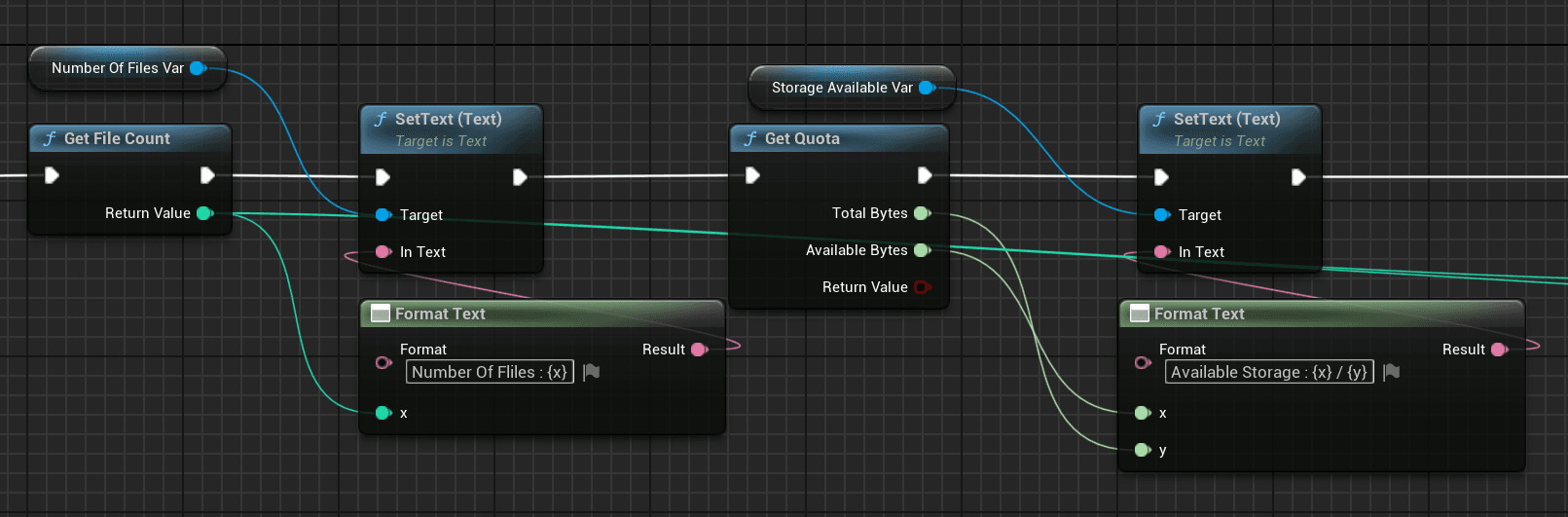The image size is (1568, 517).
Task: Click the Get File Count Return Value pin
Action: coord(204,213)
